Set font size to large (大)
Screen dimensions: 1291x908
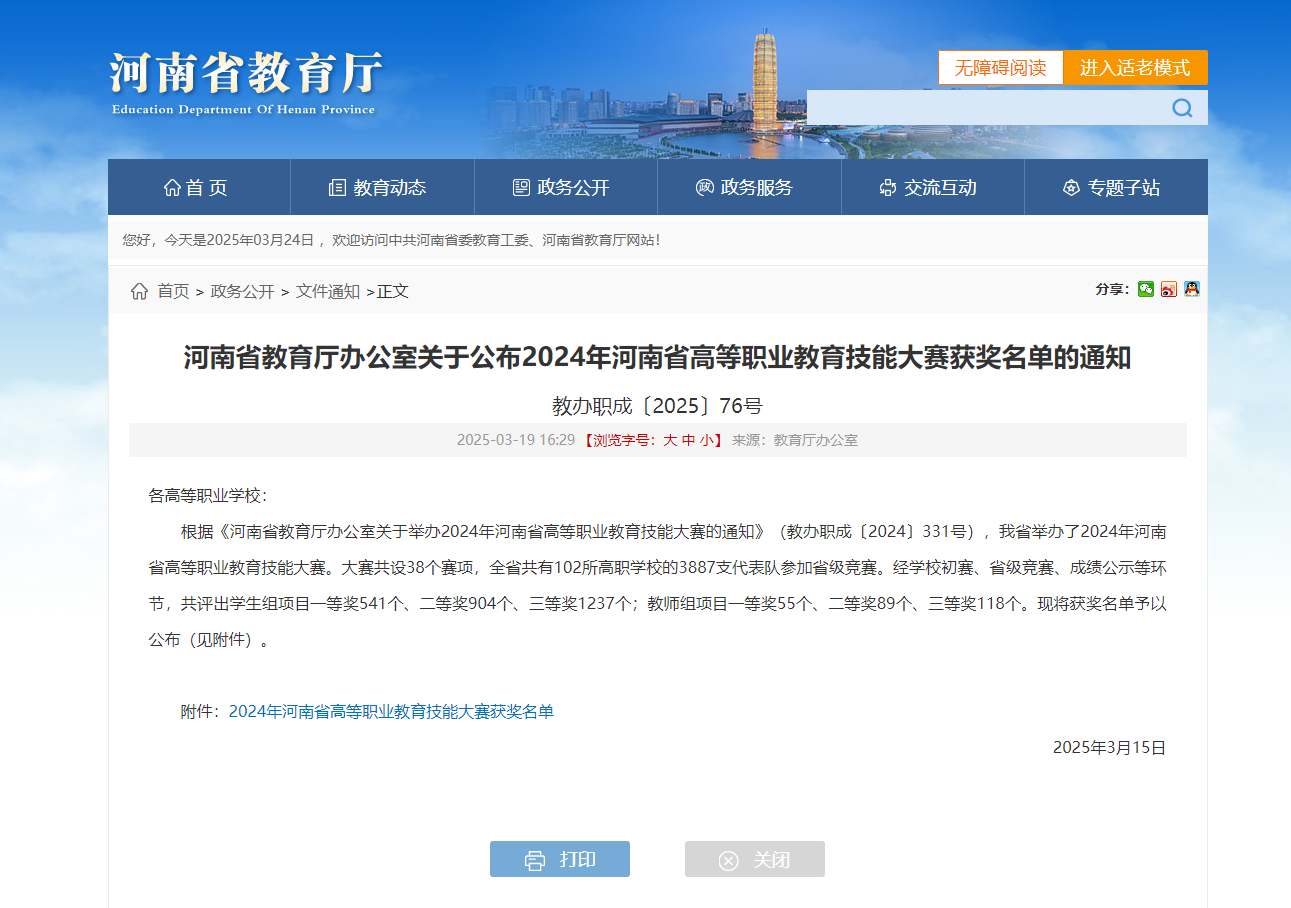[x=670, y=440]
